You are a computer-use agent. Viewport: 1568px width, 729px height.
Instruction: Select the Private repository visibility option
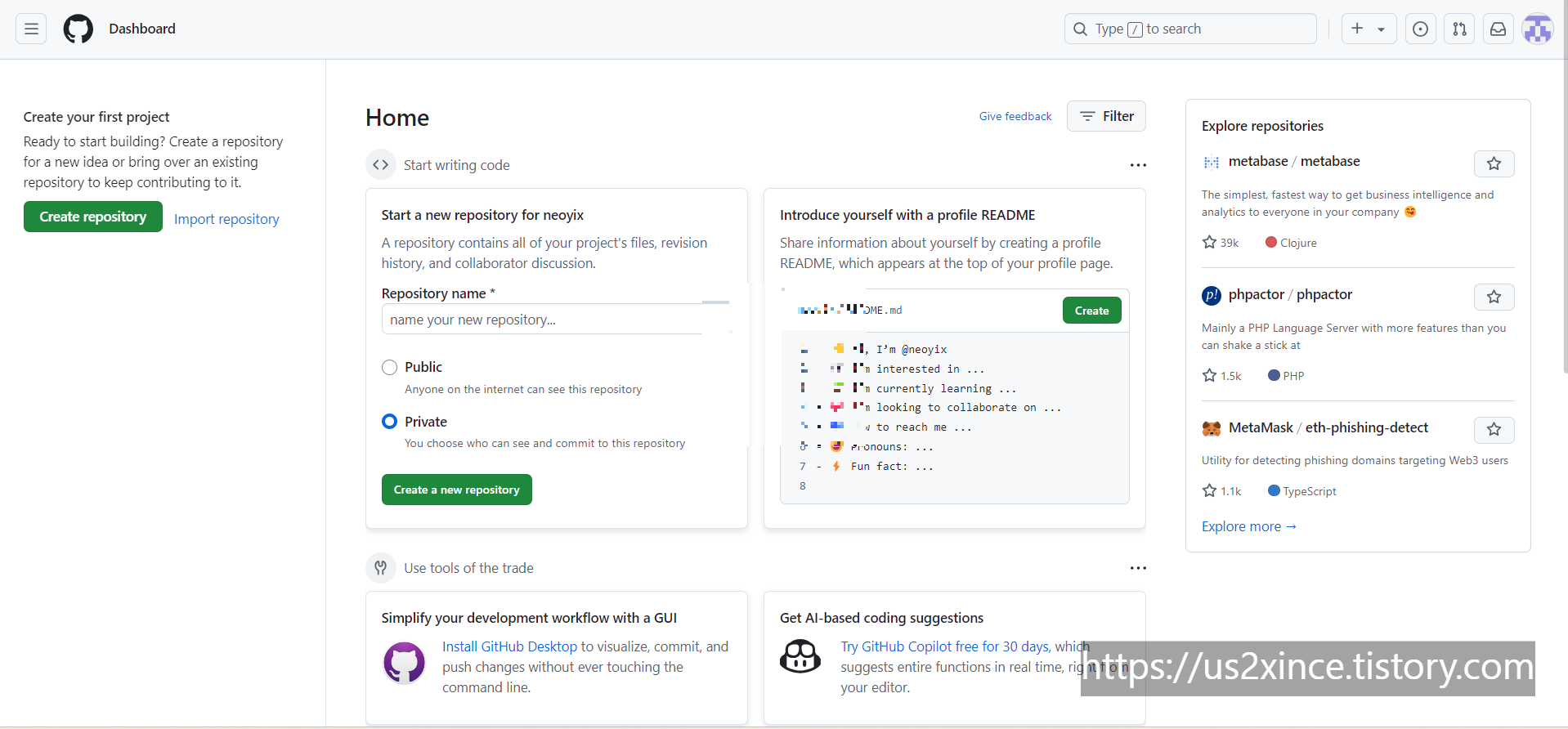tap(389, 422)
